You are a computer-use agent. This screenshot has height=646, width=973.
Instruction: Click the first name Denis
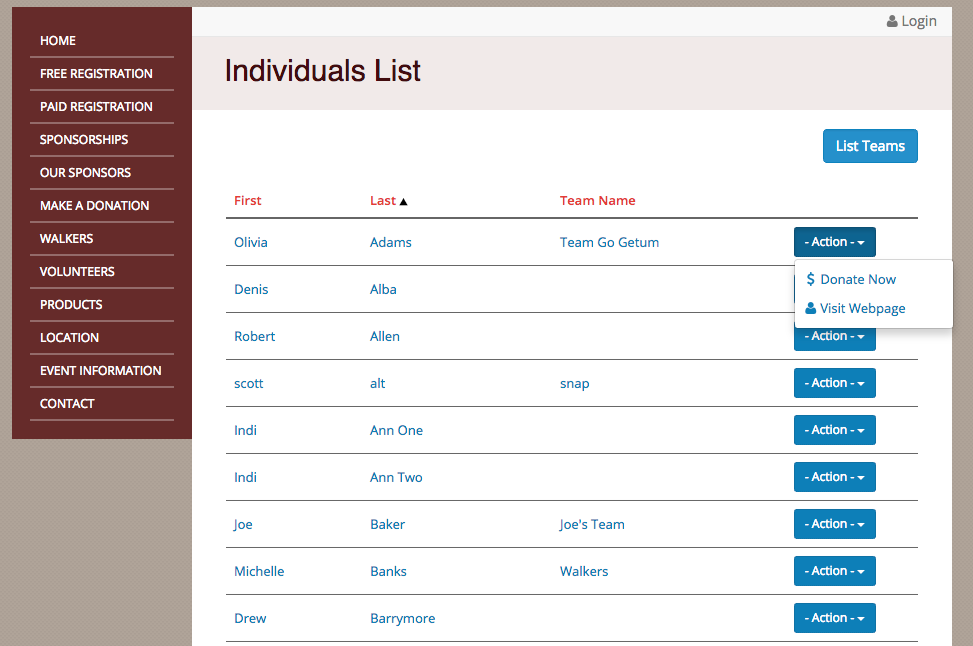pos(251,289)
